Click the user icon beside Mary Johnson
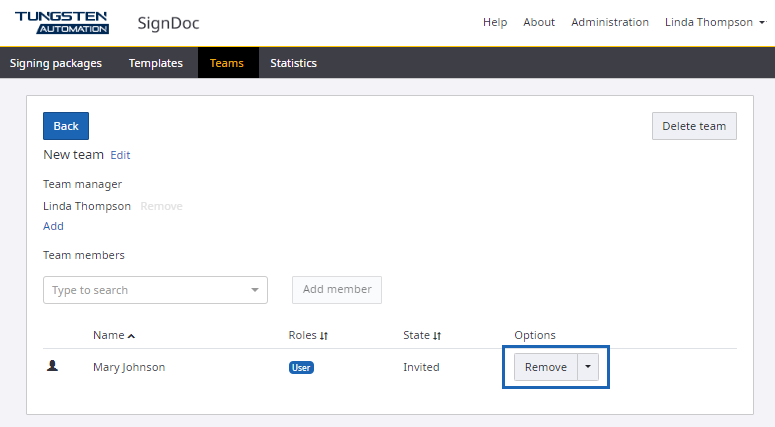 pyautogui.click(x=53, y=367)
